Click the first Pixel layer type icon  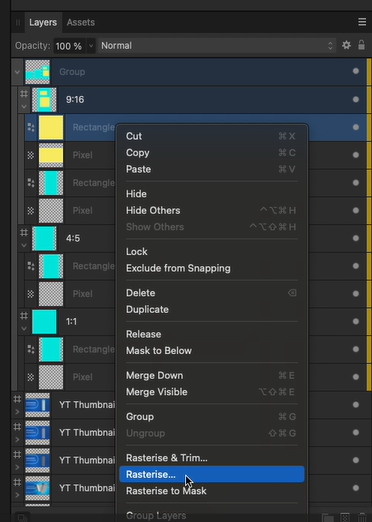pyautogui.click(x=31, y=155)
